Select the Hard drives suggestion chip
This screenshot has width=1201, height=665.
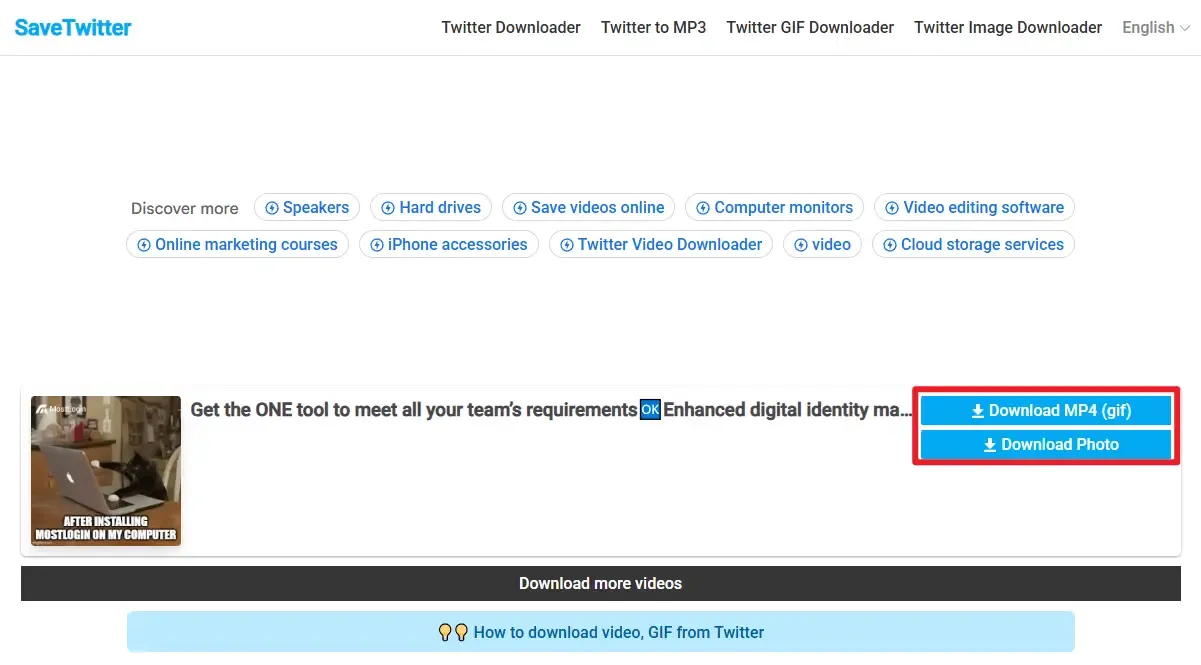[x=430, y=207]
